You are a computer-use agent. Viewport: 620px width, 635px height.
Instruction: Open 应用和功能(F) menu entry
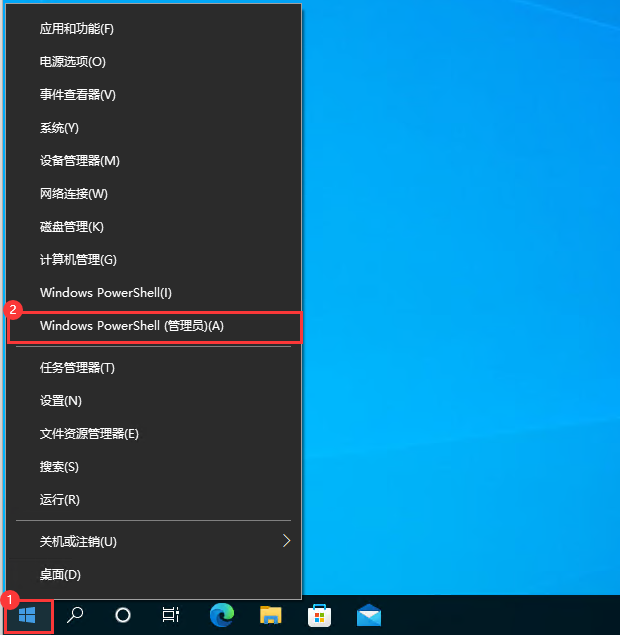tap(153, 29)
